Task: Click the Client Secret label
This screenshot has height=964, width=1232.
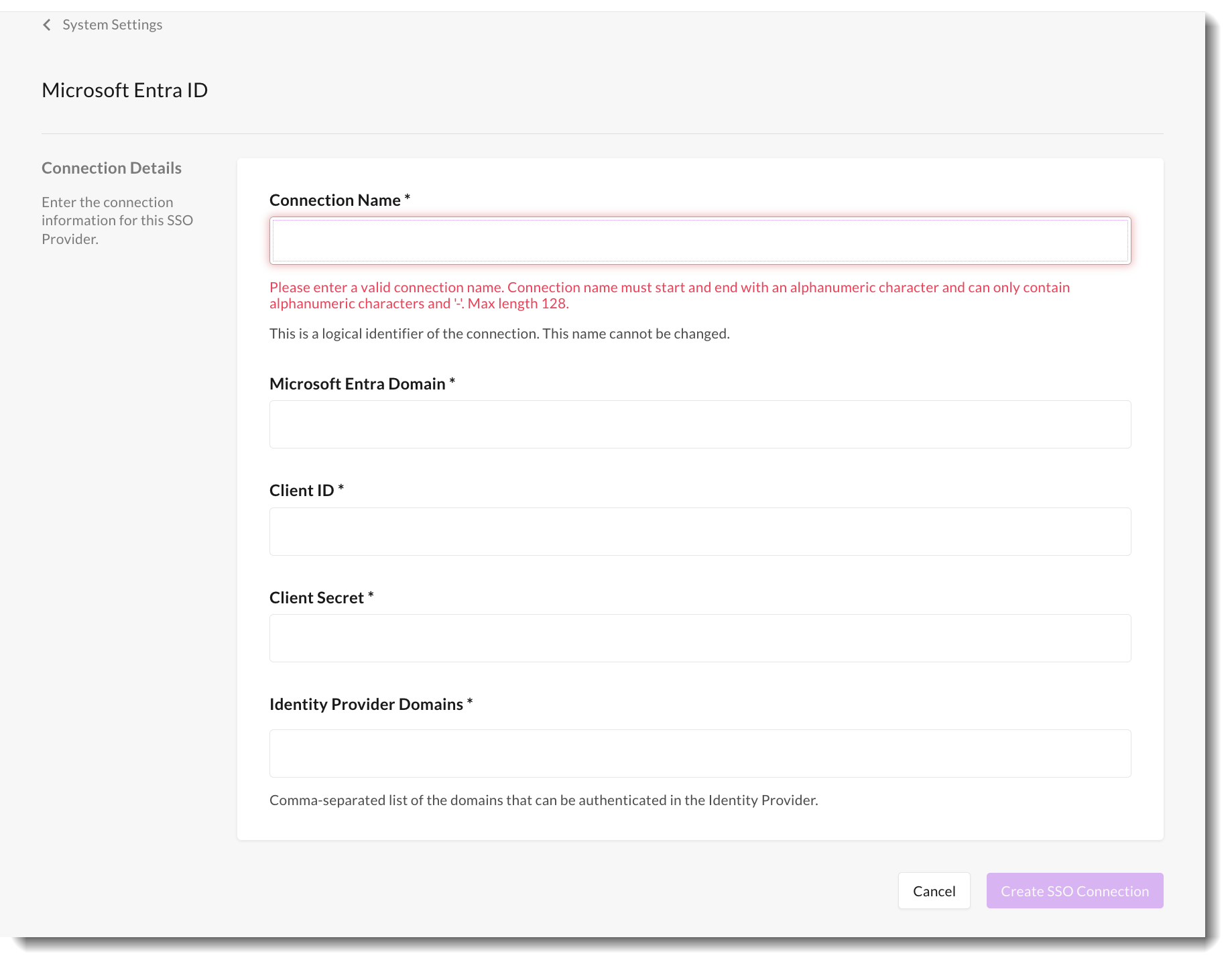Action: tap(316, 598)
